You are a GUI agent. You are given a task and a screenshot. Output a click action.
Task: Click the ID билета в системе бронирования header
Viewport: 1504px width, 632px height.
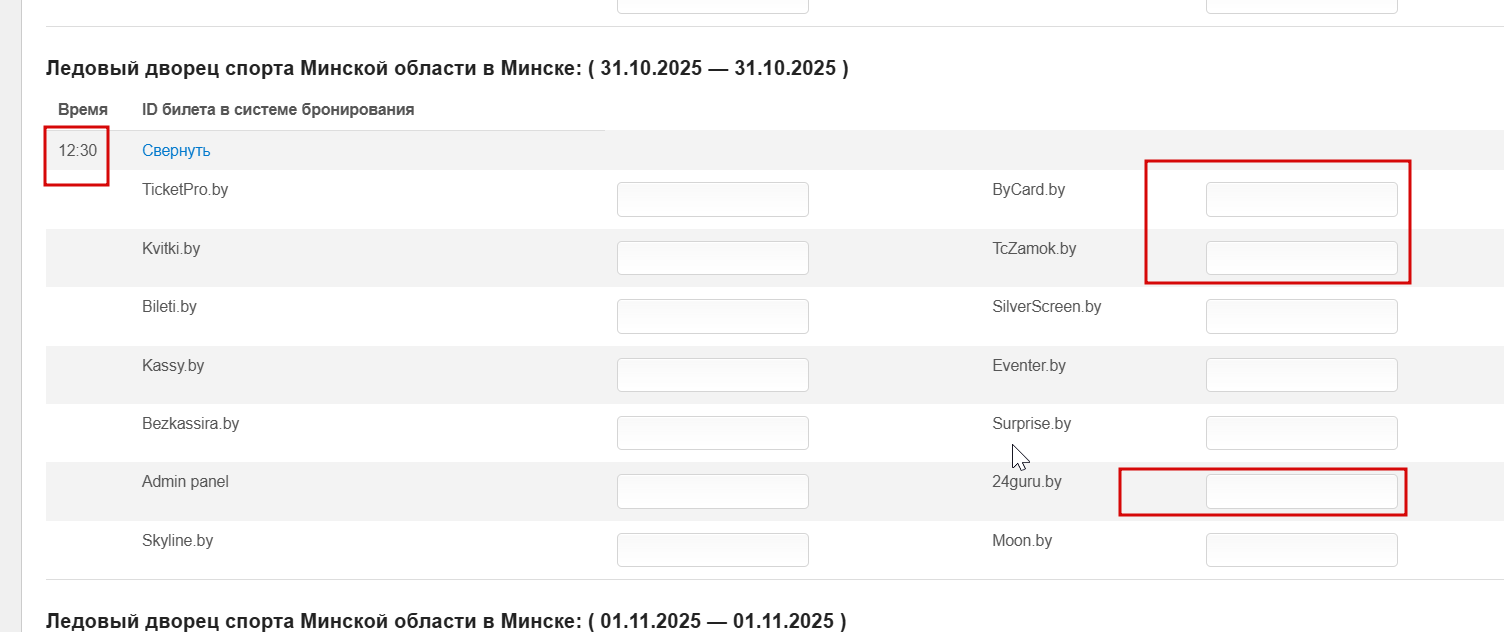[278, 109]
